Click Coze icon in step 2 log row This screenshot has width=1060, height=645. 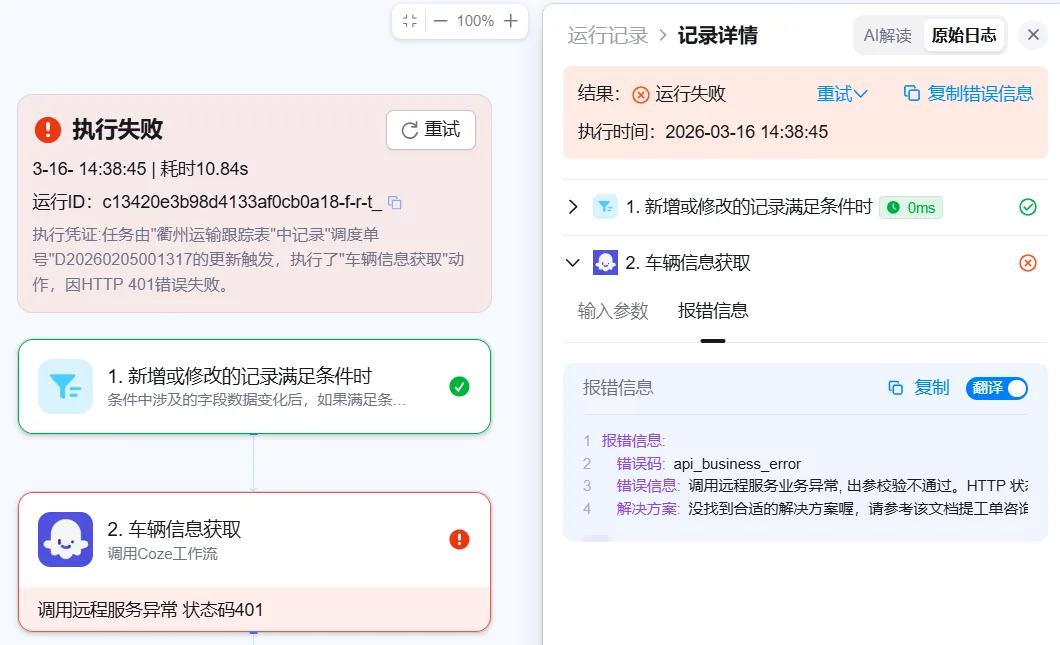[605, 262]
